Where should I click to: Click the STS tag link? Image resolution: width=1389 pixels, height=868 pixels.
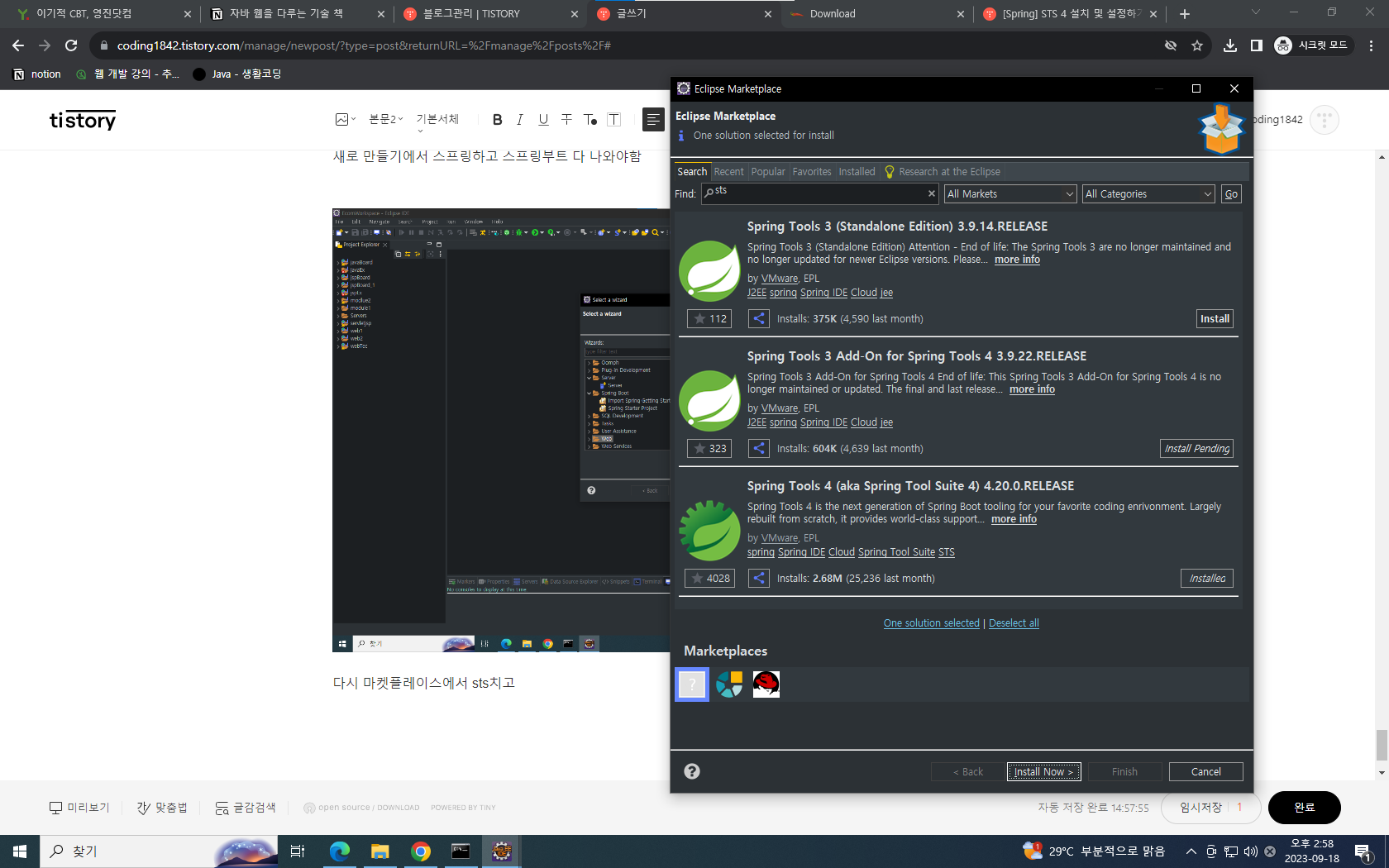click(946, 552)
